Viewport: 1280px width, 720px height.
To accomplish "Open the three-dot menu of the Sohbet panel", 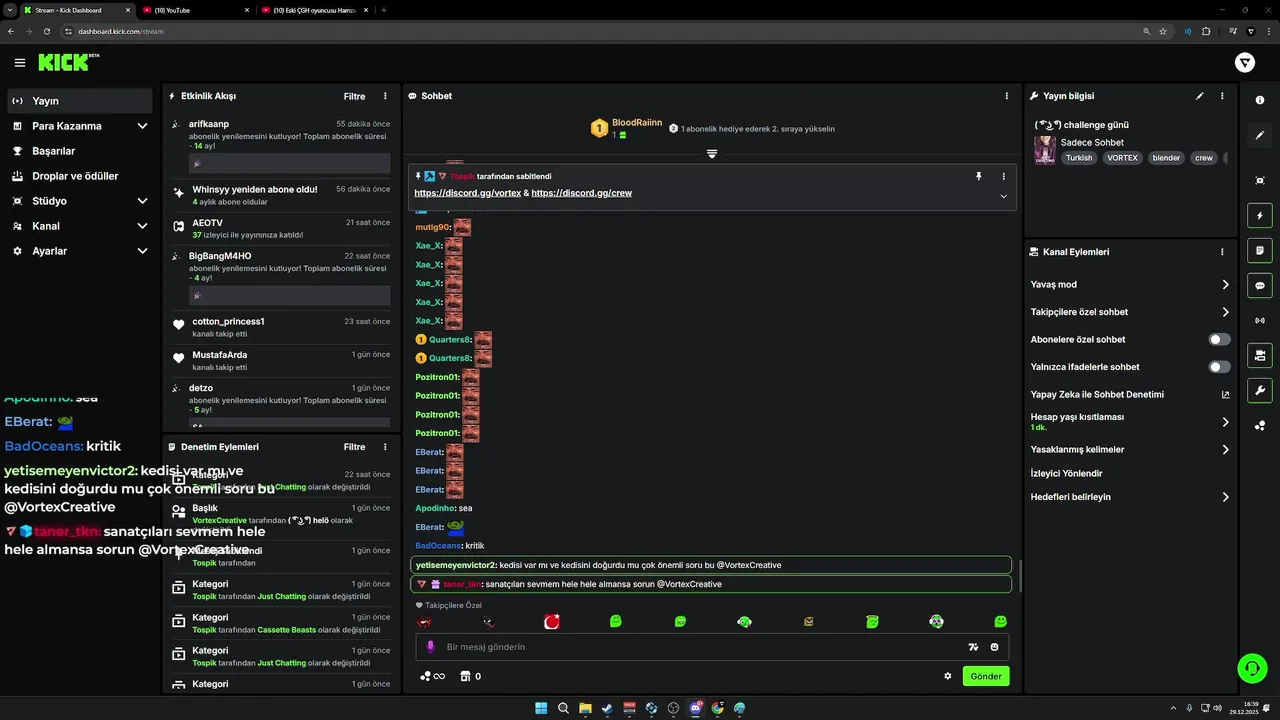I will [1007, 96].
